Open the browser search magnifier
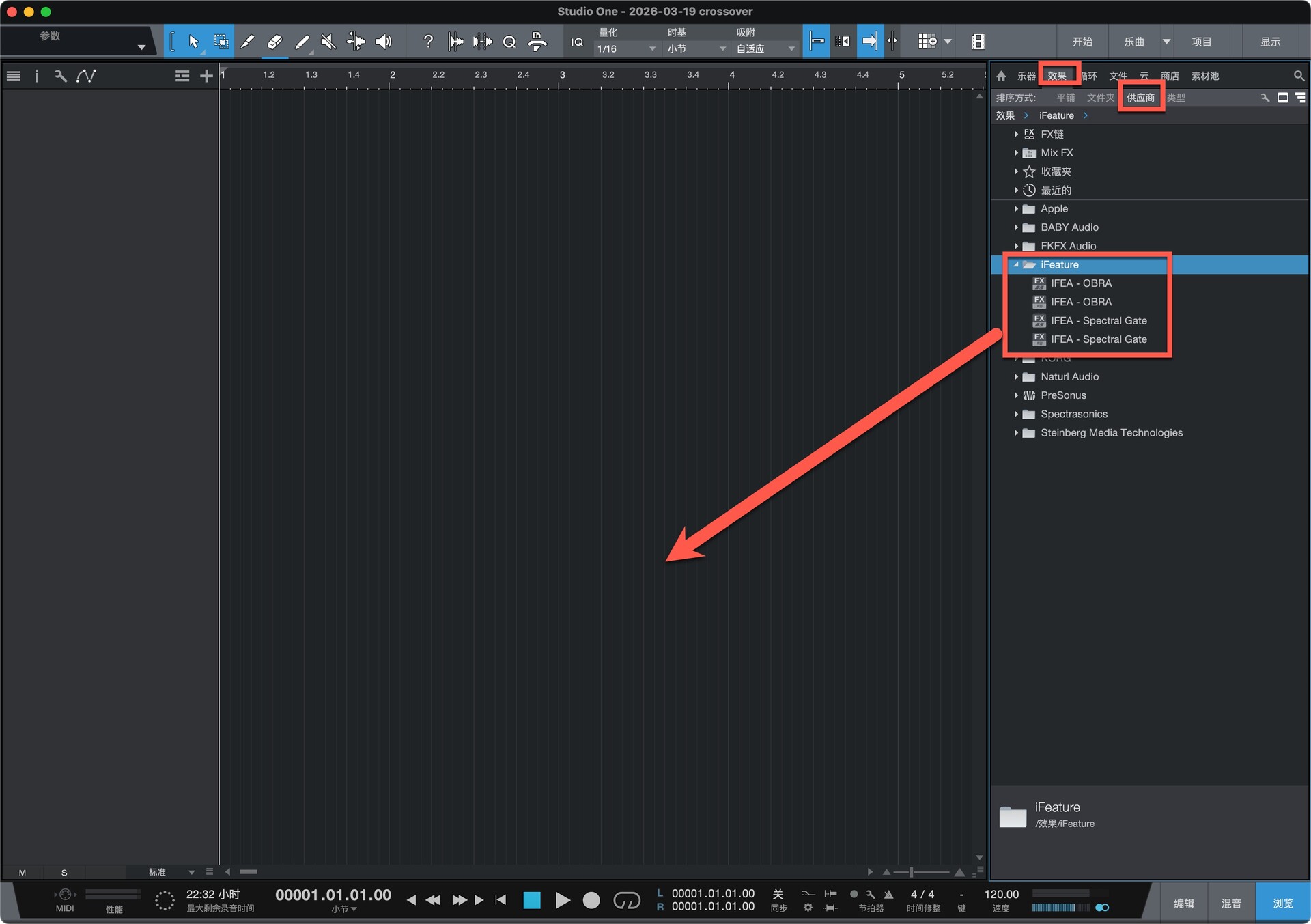Image resolution: width=1311 pixels, height=924 pixels. [1298, 76]
